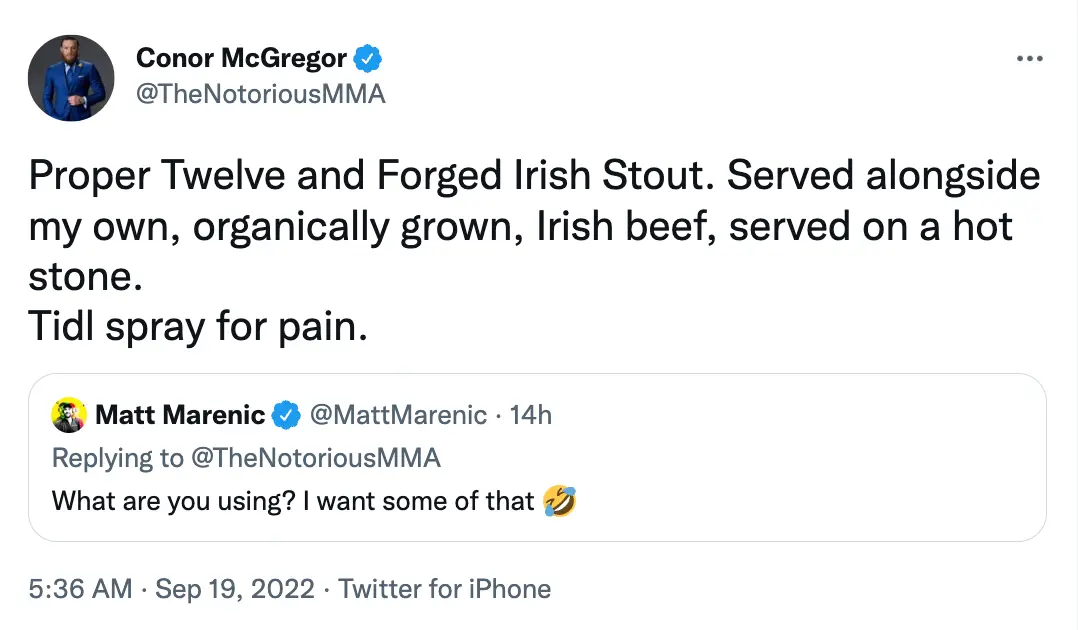Select Matt Marenic's display name
The image size is (1078, 630).
(180, 414)
